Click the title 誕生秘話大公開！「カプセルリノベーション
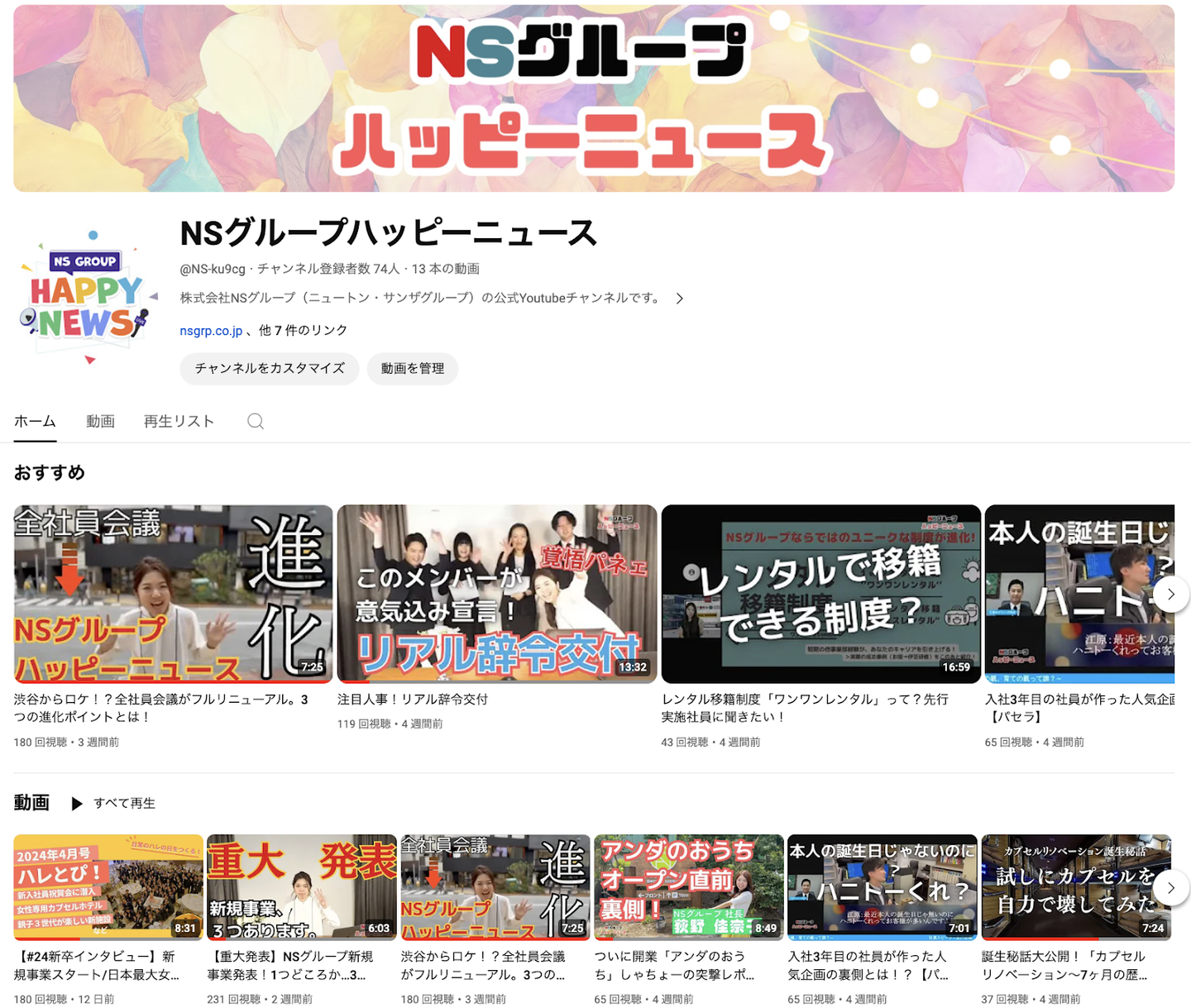Image resolution: width=1191 pixels, height=1008 pixels. [x=1064, y=966]
